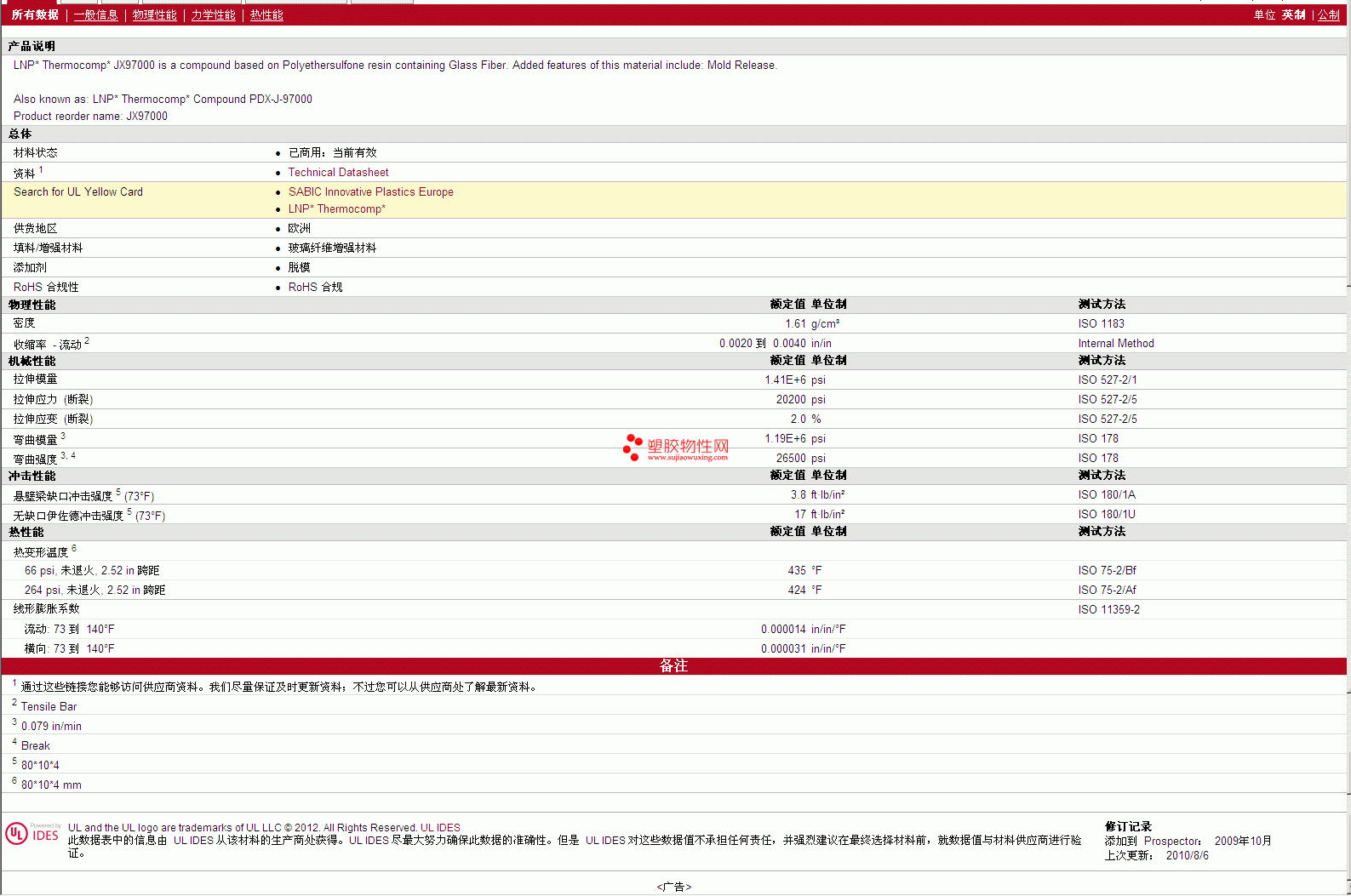The height and width of the screenshot is (896, 1351).
Task: Click the 填料/增强材料 row label
Action: 48,248
